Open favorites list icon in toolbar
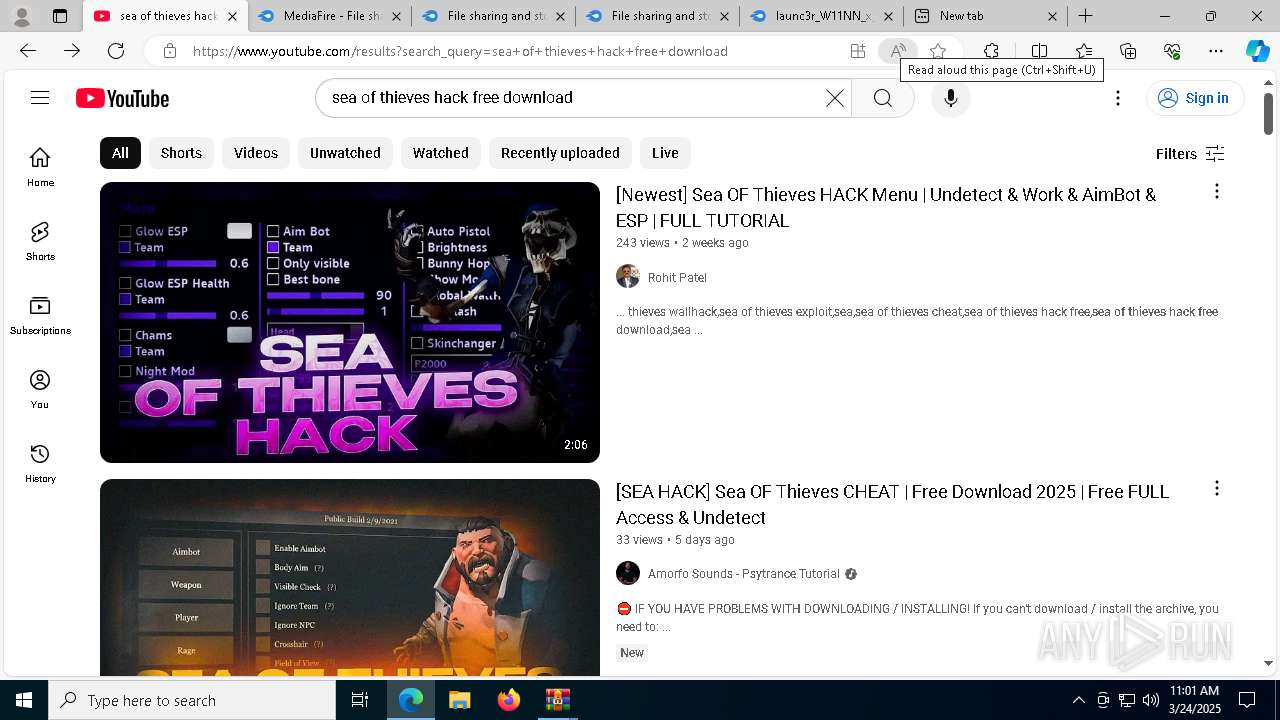Screen dimensions: 1280x720 1084,51
